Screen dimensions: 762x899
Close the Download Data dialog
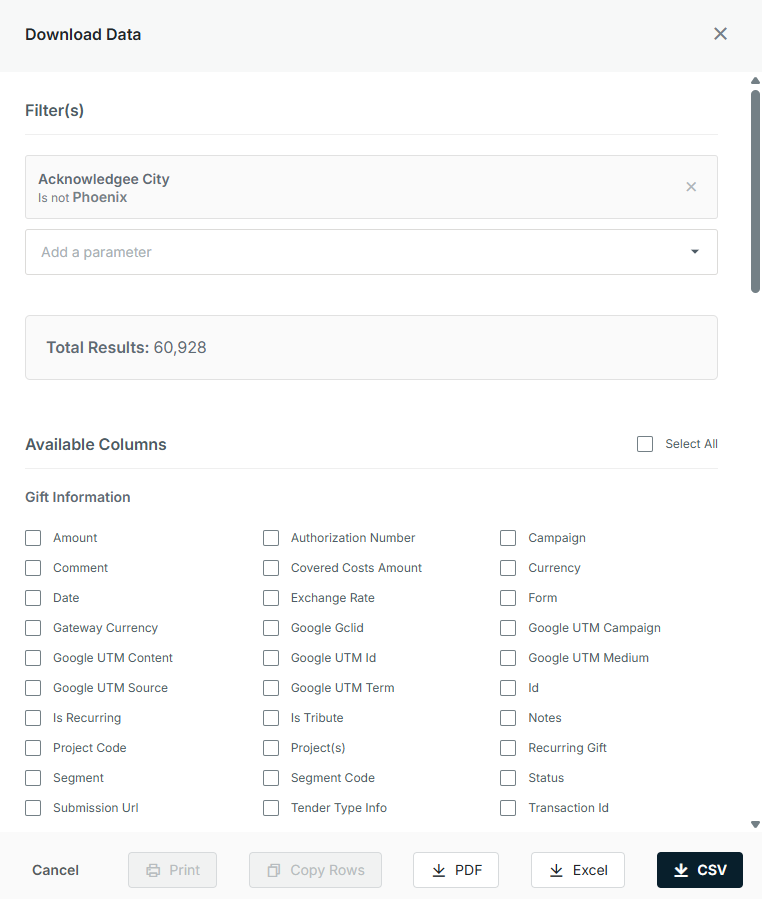(720, 34)
